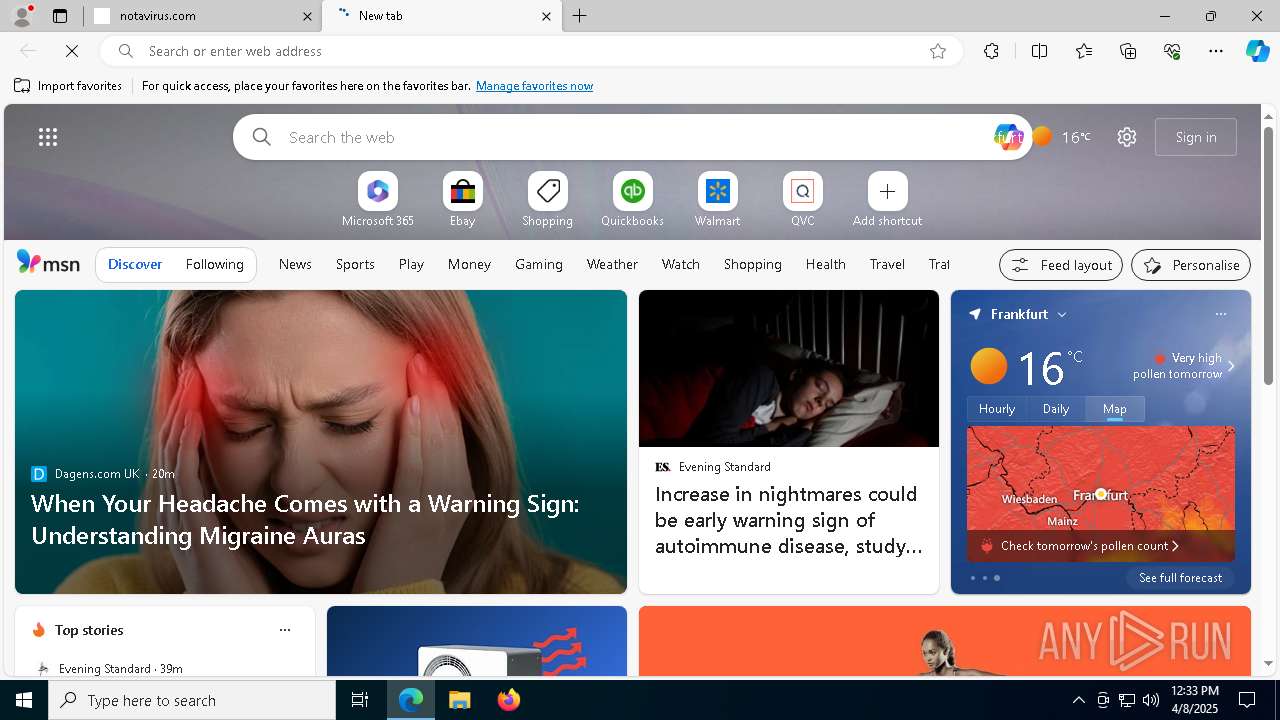1280x720 pixels.
Task: Open the Favorites list icon
Action: [x=1084, y=51]
